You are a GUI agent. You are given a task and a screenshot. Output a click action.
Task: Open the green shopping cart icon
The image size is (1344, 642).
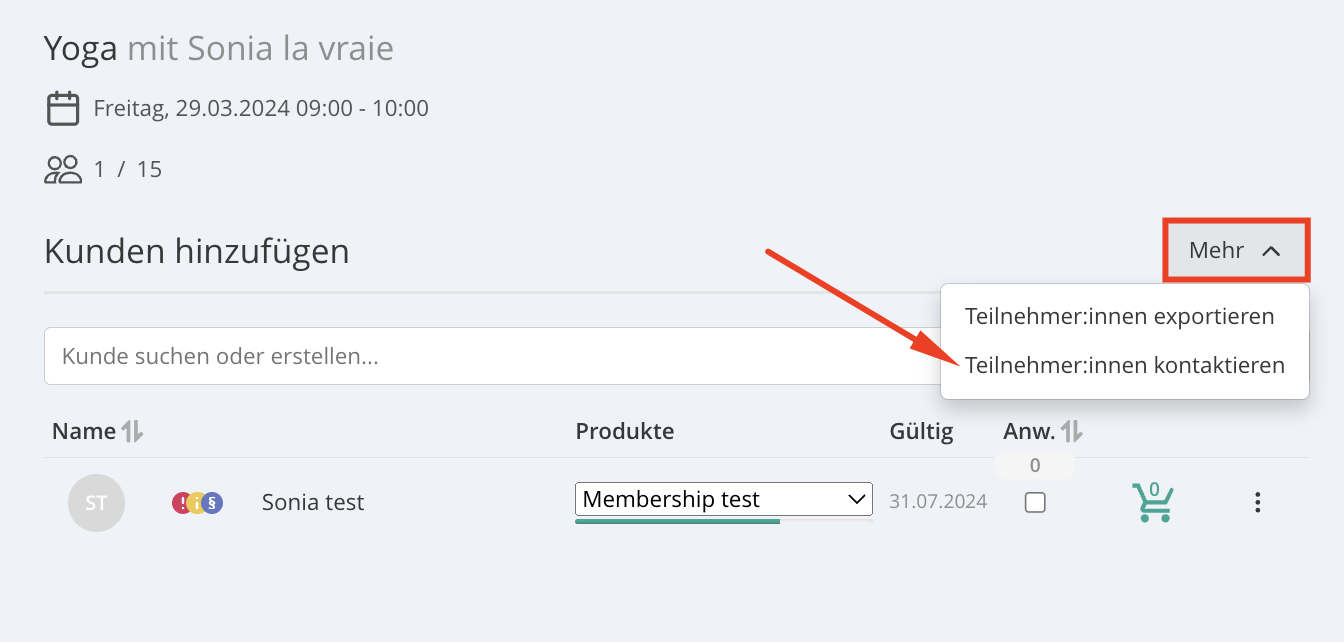(x=1152, y=501)
